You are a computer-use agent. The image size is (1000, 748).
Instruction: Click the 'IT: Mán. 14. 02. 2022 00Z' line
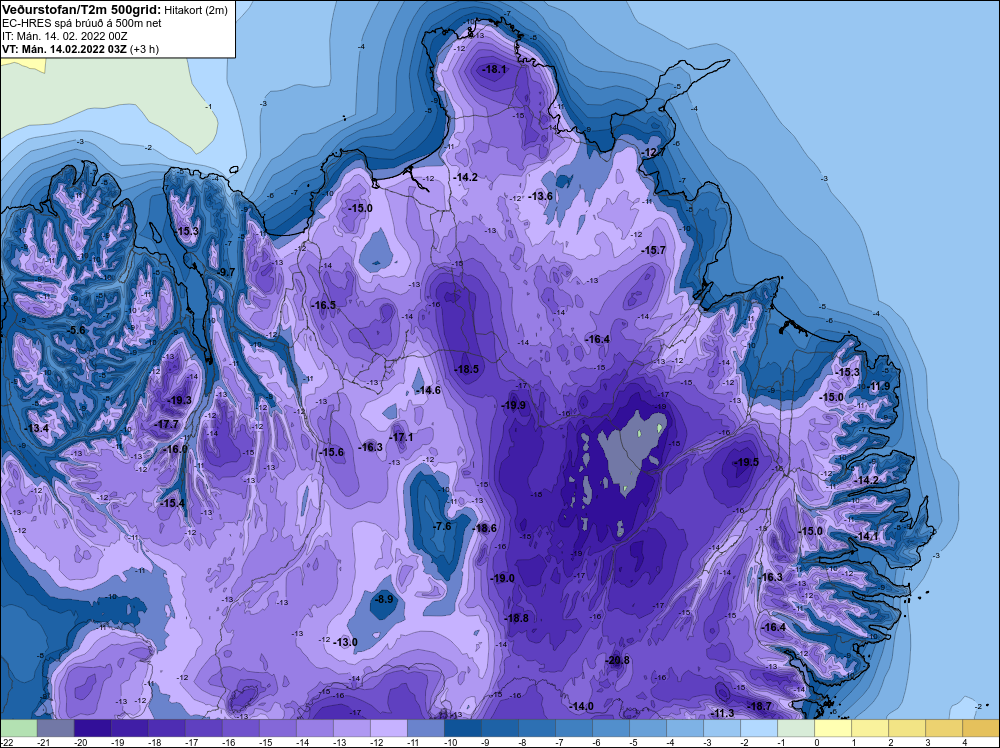(64, 36)
